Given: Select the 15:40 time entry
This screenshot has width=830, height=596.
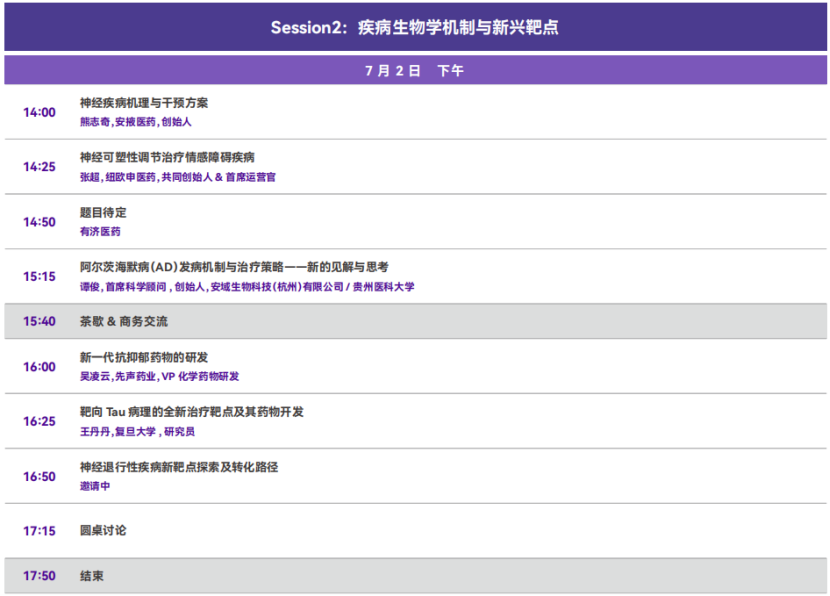Looking at the screenshot, I should pyautogui.click(x=39, y=321).
